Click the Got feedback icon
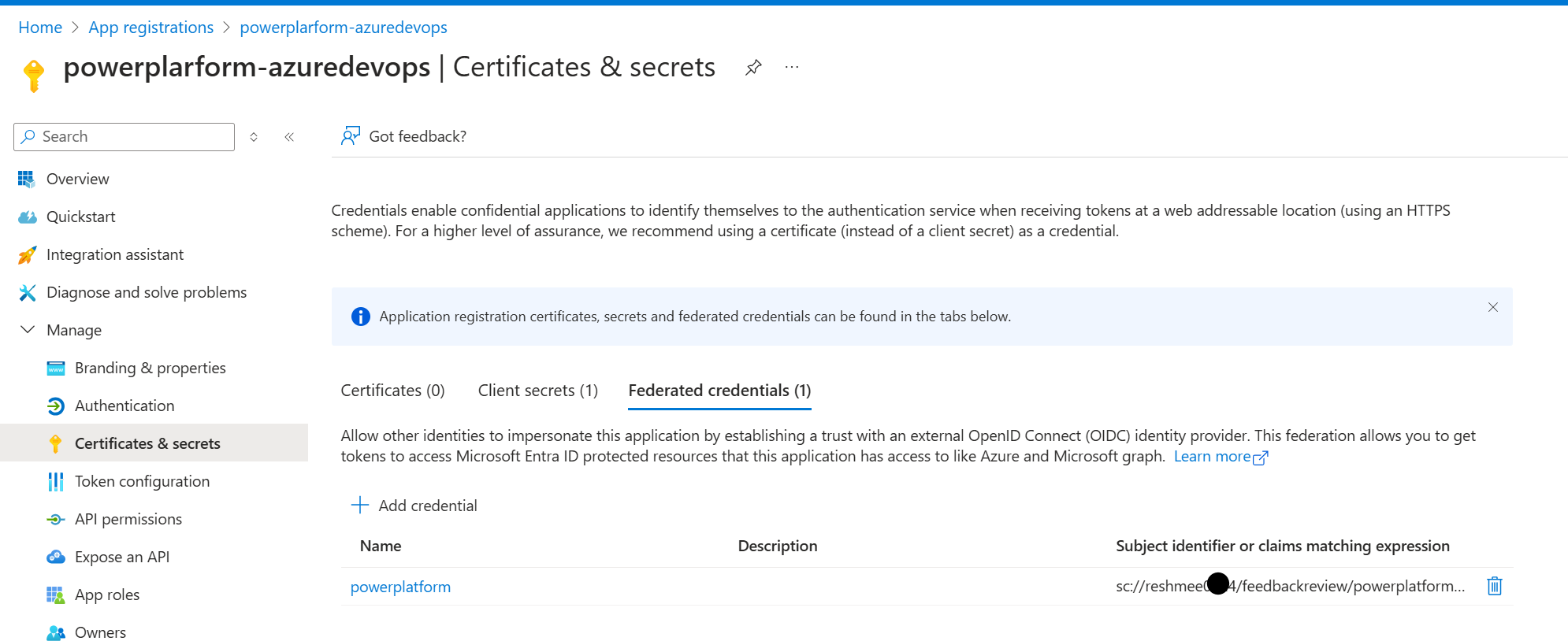The width and height of the screenshot is (1568, 641). tap(351, 136)
